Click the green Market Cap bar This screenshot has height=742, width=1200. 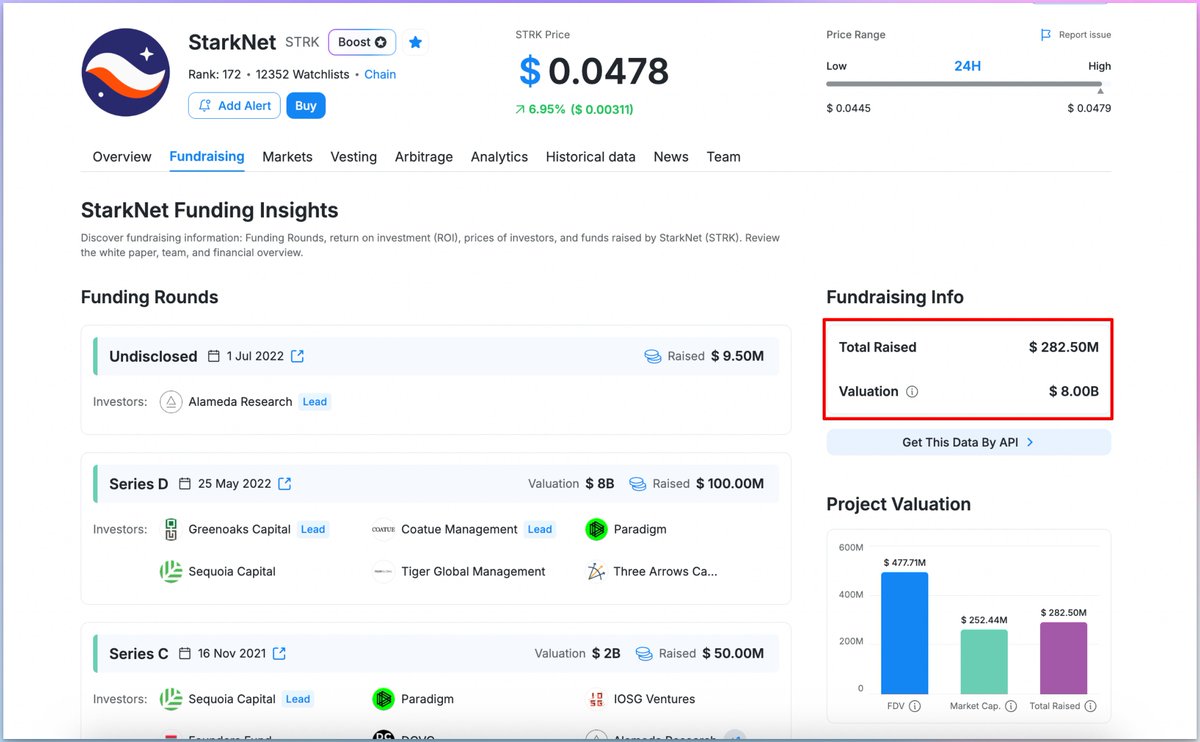pos(984,662)
